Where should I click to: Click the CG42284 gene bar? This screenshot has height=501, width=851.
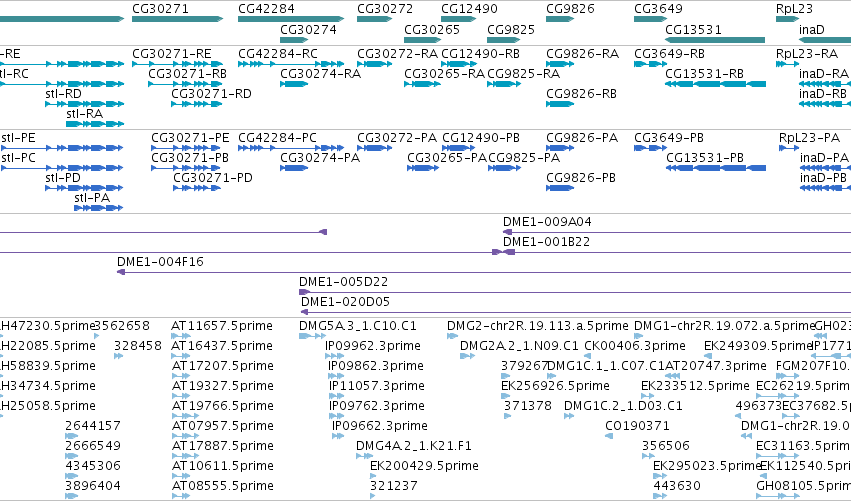pyautogui.click(x=291, y=19)
